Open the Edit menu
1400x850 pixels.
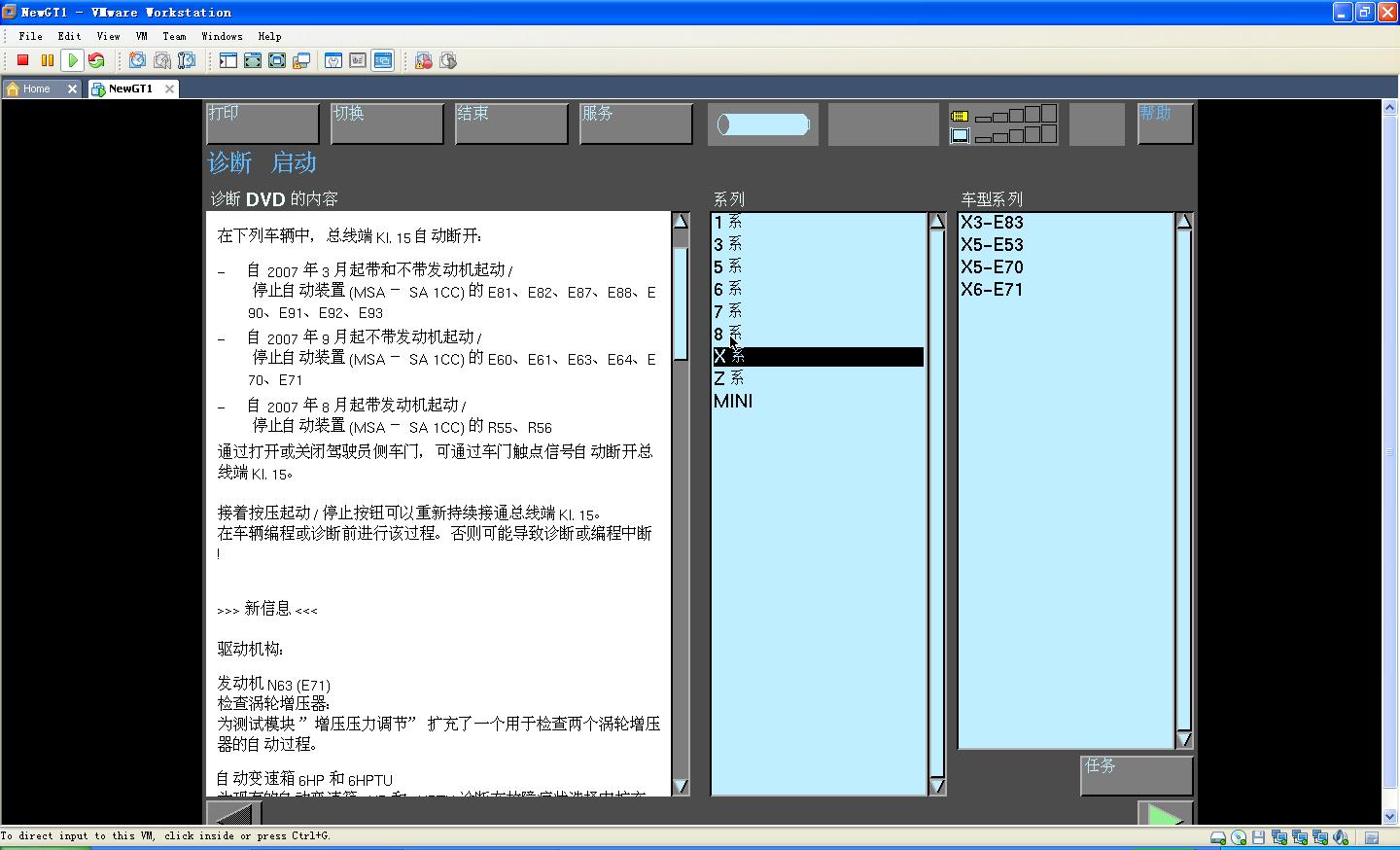(x=69, y=36)
